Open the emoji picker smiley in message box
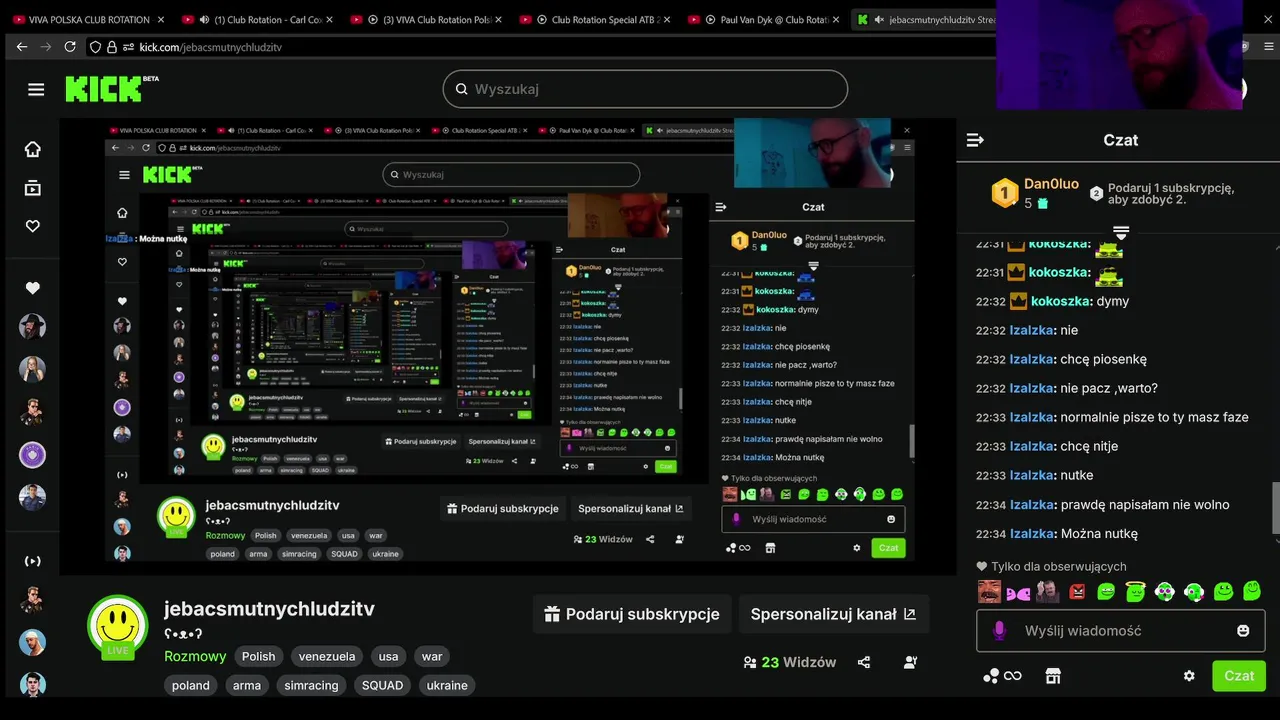The width and height of the screenshot is (1280, 720). (1243, 631)
